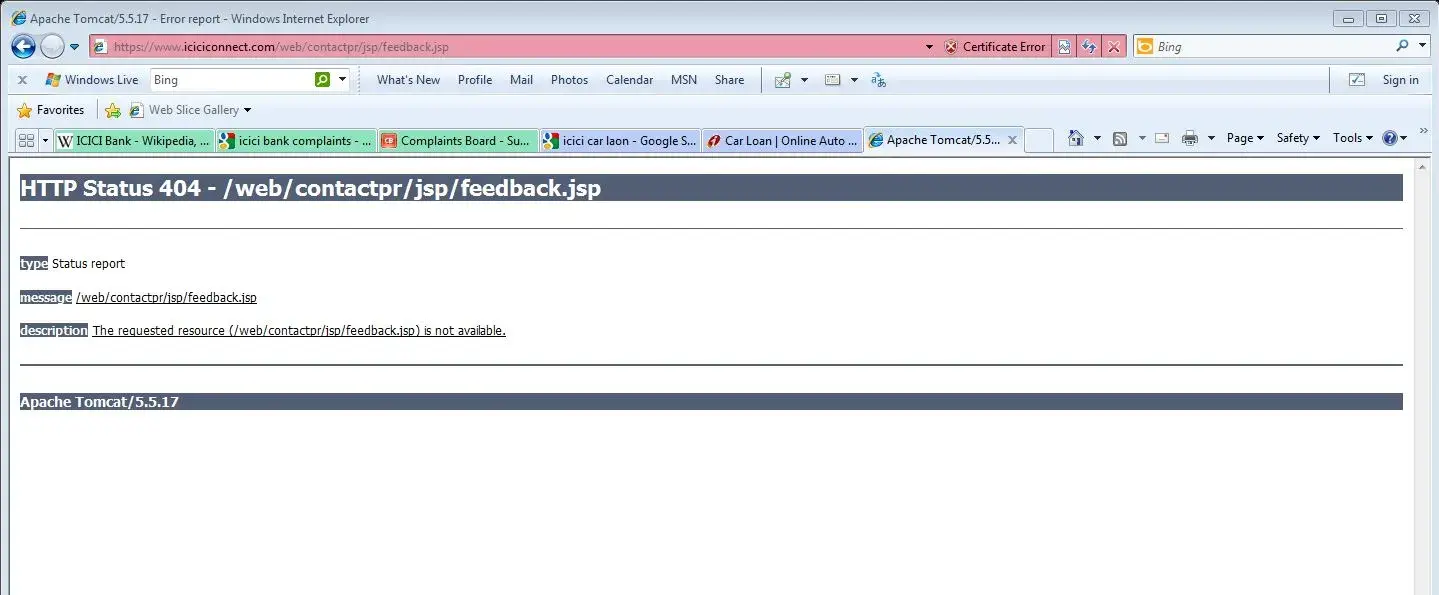Viewport: 1439px width, 595px height.
Task: Open the Page menu
Action: (x=1245, y=138)
